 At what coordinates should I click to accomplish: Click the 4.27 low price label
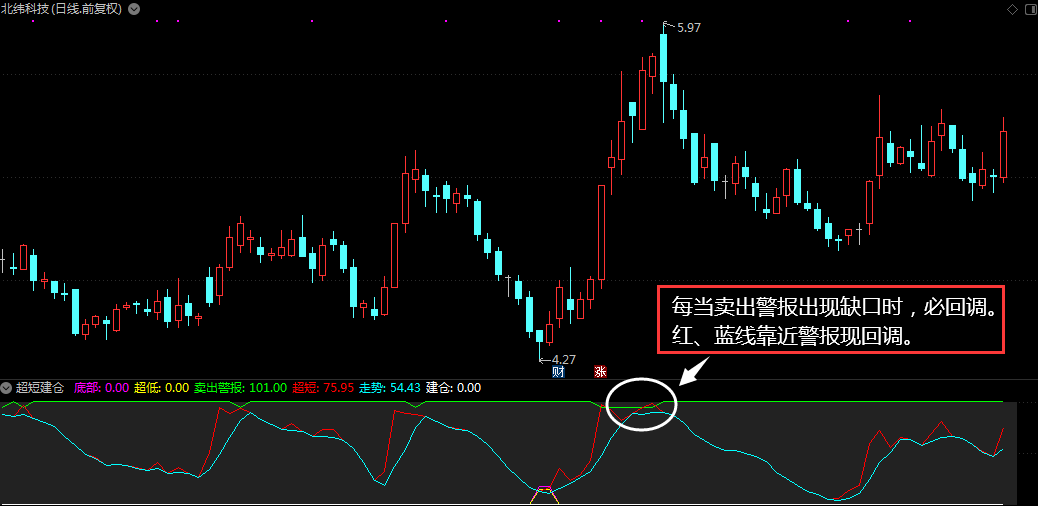563,360
